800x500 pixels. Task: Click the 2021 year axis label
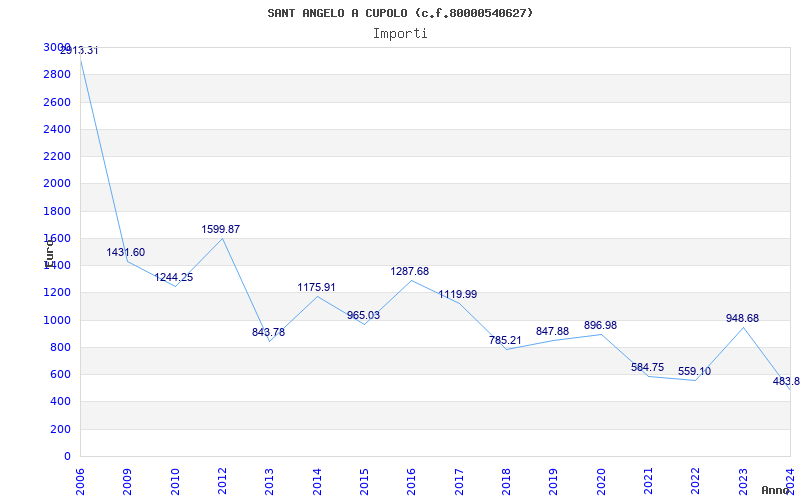point(648,482)
